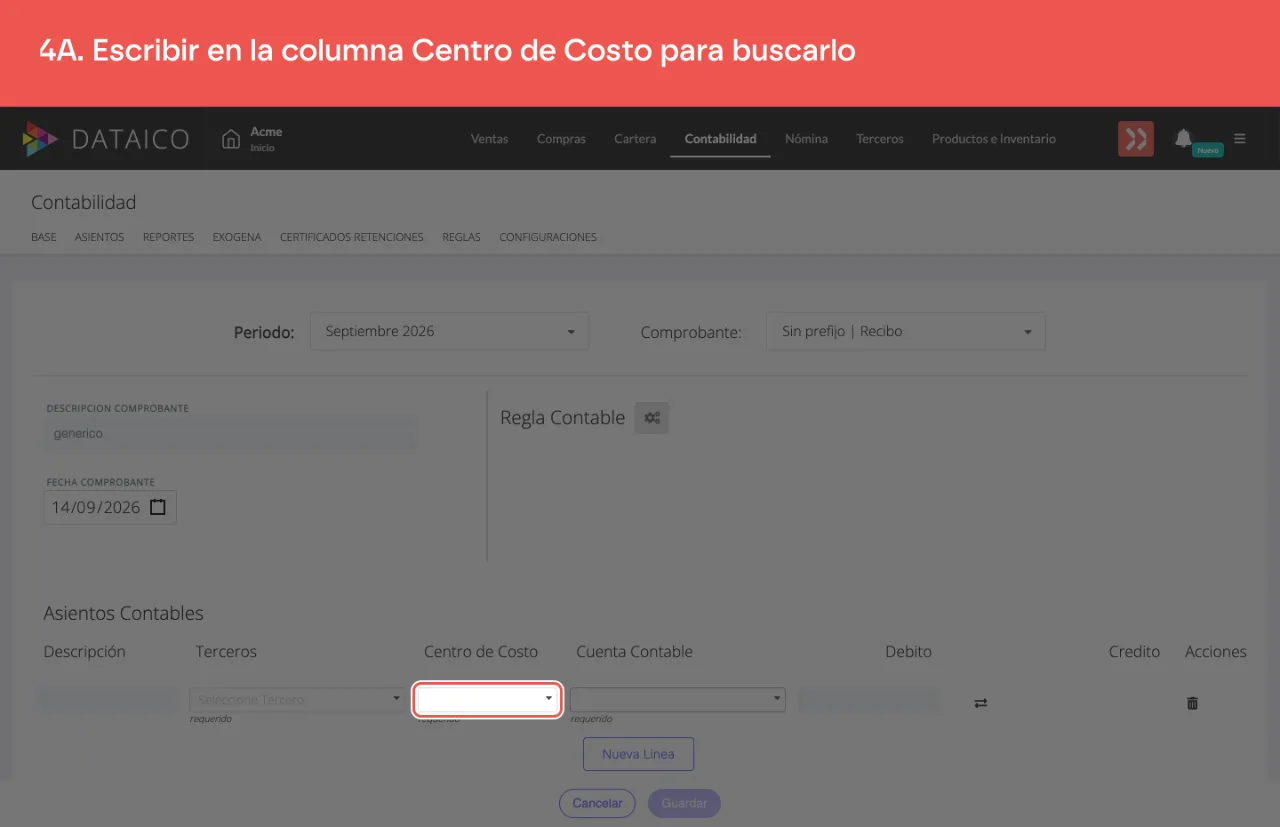Open the Periodo dropdown
This screenshot has width=1280, height=827.
pos(450,331)
